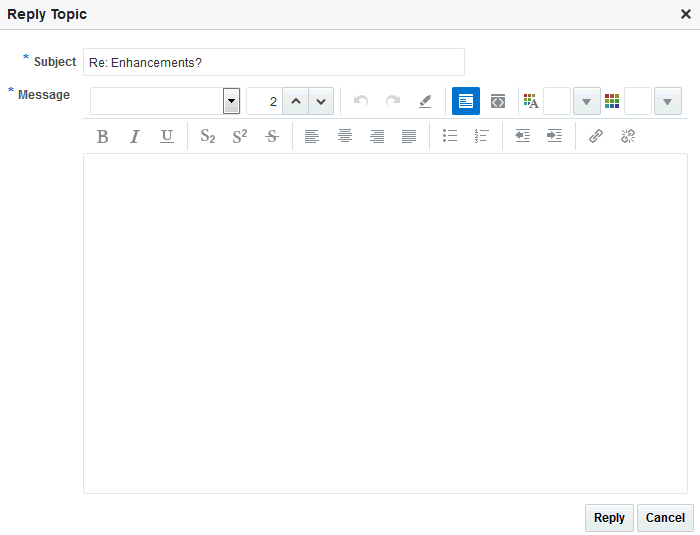Image resolution: width=700 pixels, height=535 pixels.
Task: Switch to rich text editing mode
Action: (x=466, y=101)
